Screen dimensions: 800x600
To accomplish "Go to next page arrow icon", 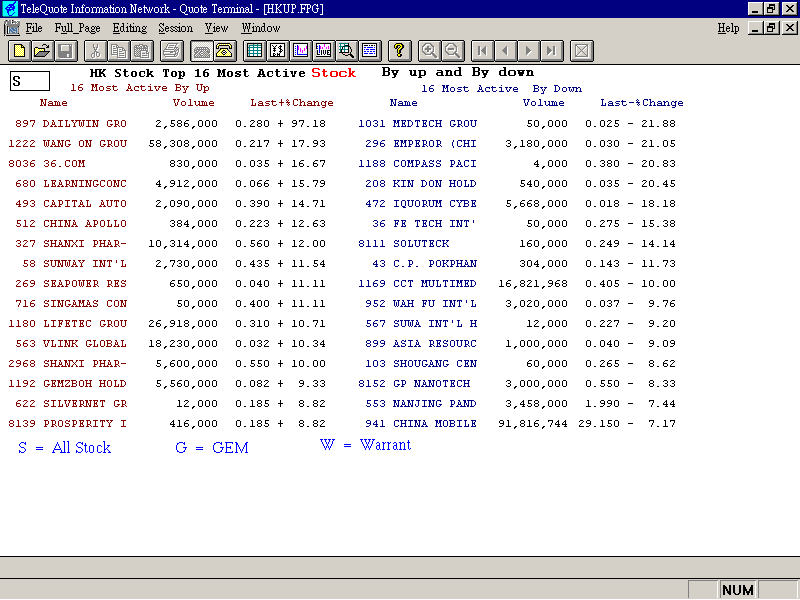I will pyautogui.click(x=529, y=51).
